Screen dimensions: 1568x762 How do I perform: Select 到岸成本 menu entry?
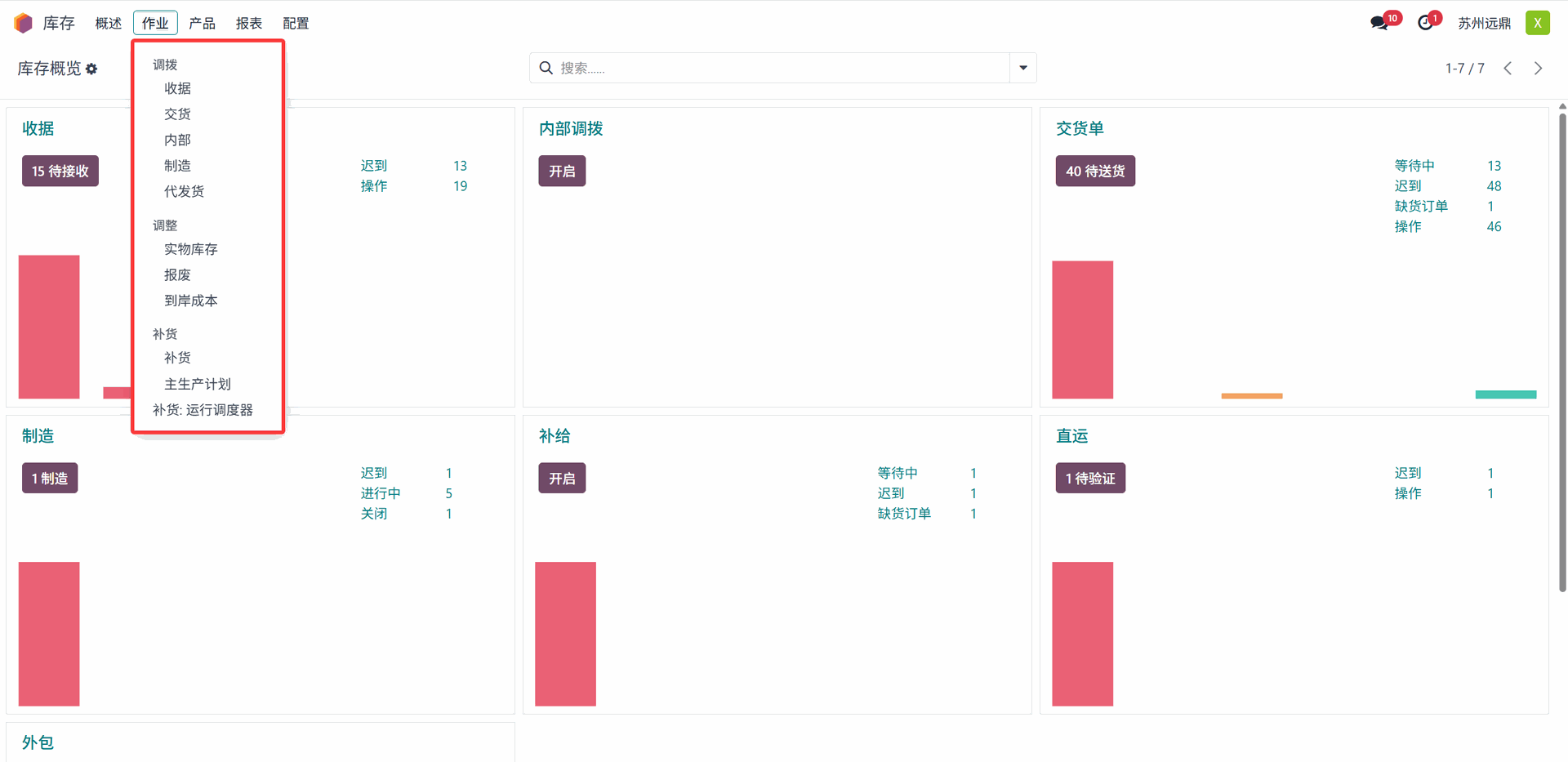tap(191, 301)
